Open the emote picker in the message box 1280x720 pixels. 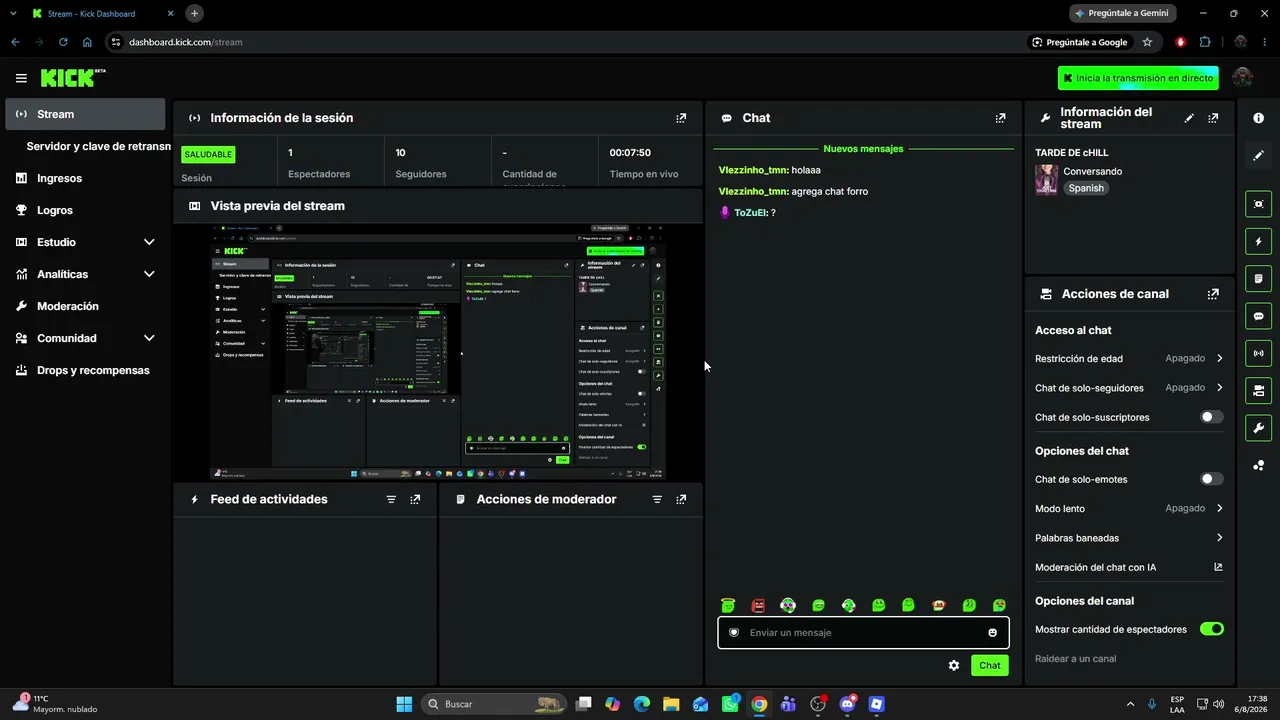tap(992, 633)
